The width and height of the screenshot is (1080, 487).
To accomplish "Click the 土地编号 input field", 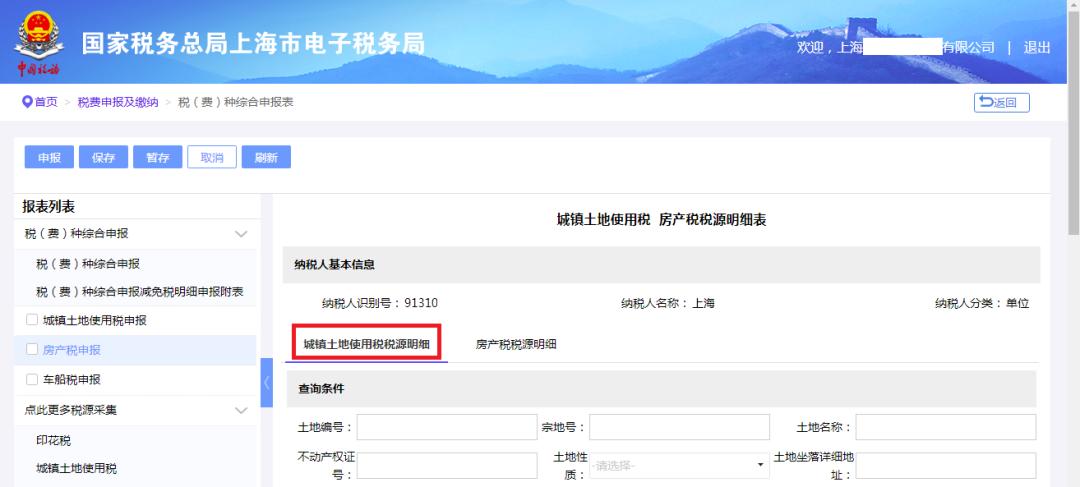I will pyautogui.click(x=447, y=427).
